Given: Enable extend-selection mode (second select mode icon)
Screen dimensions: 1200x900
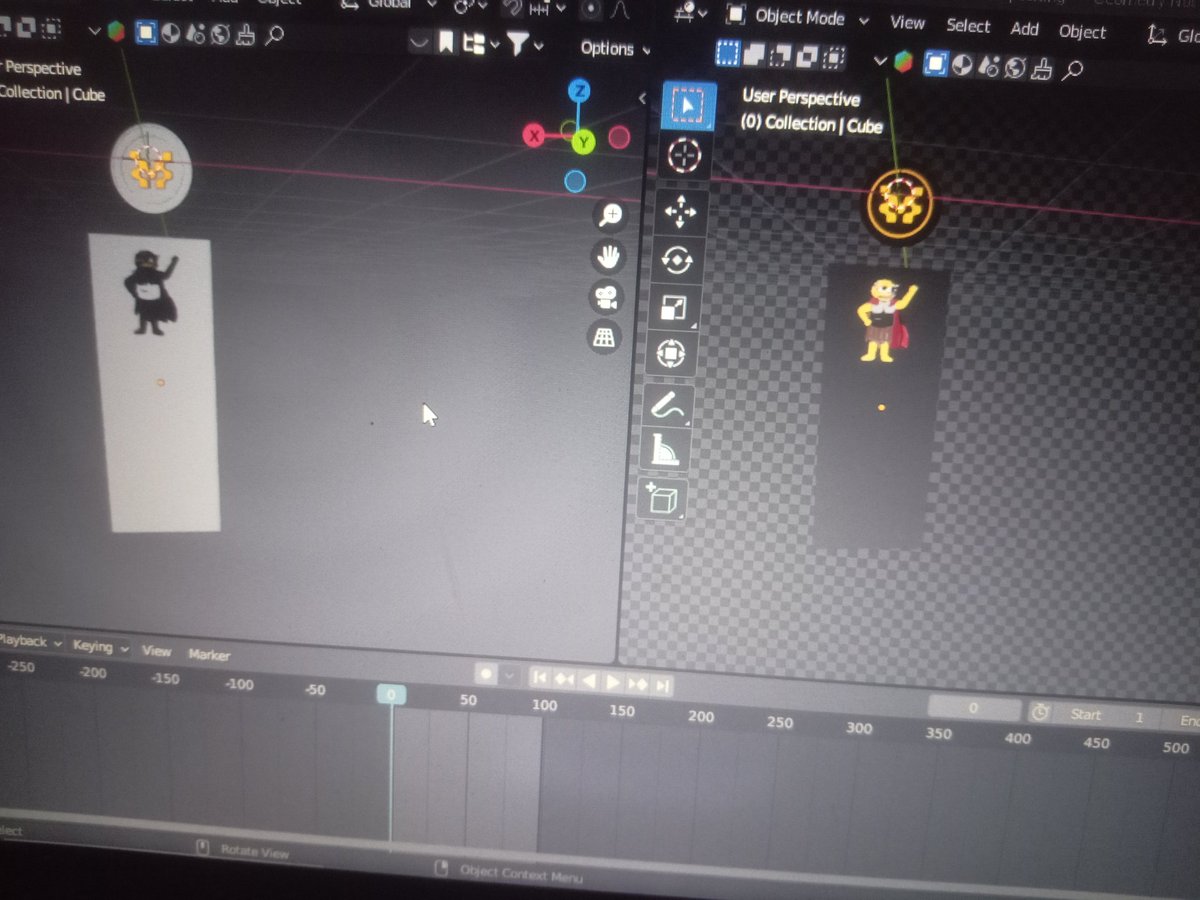Looking at the screenshot, I should pyautogui.click(x=756, y=53).
